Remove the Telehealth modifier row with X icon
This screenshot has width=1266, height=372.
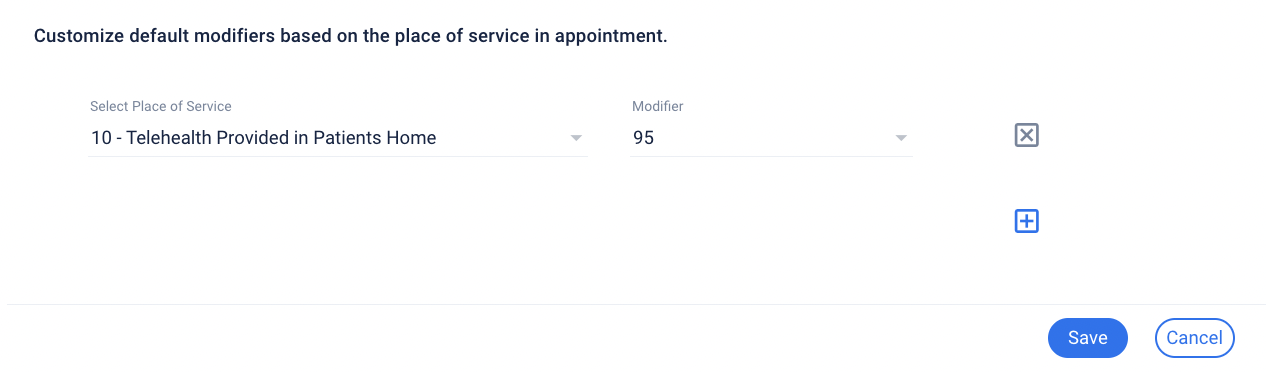(x=1027, y=135)
